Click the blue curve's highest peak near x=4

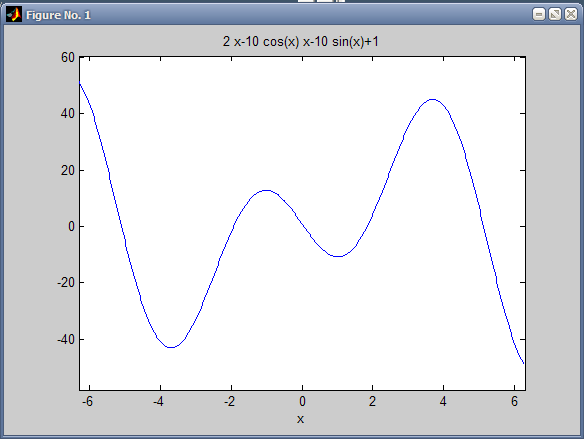click(432, 99)
